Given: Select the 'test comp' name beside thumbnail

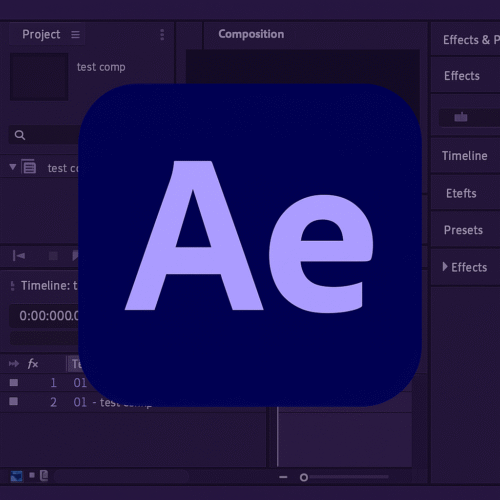Looking at the screenshot, I should (x=101, y=67).
